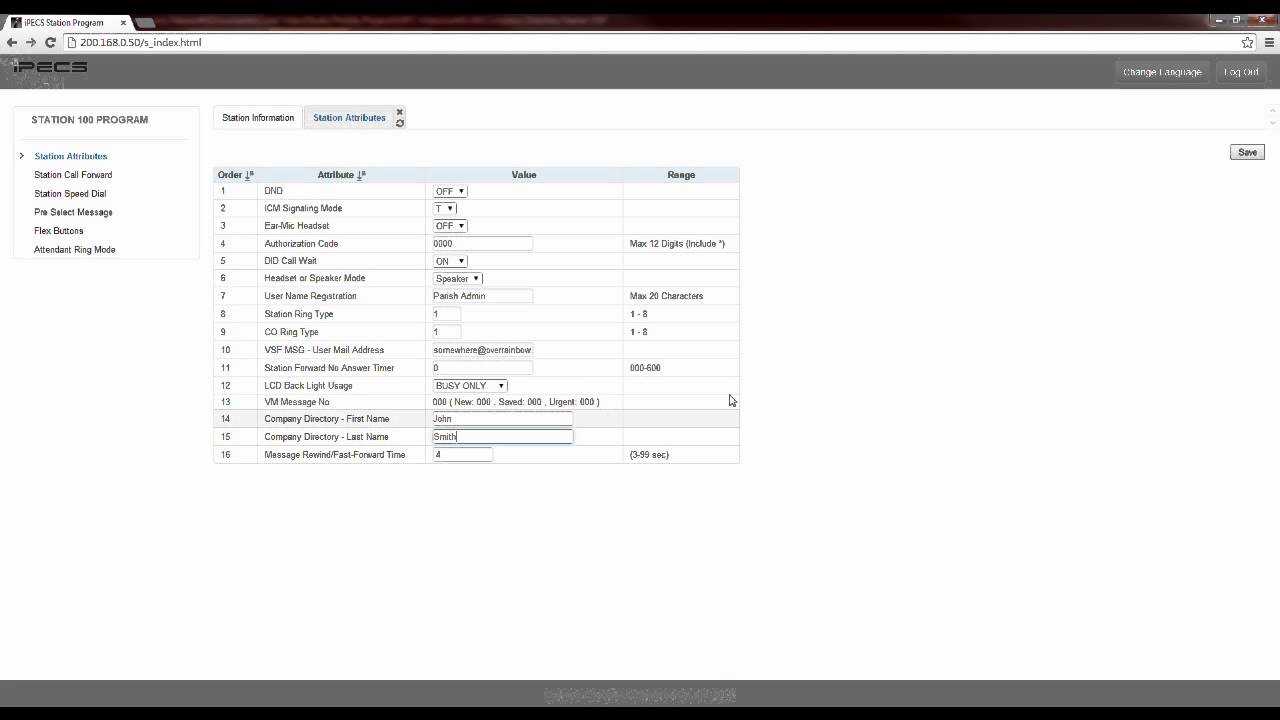Click Message Rewind/Fast-Forward Time field

coord(462,455)
